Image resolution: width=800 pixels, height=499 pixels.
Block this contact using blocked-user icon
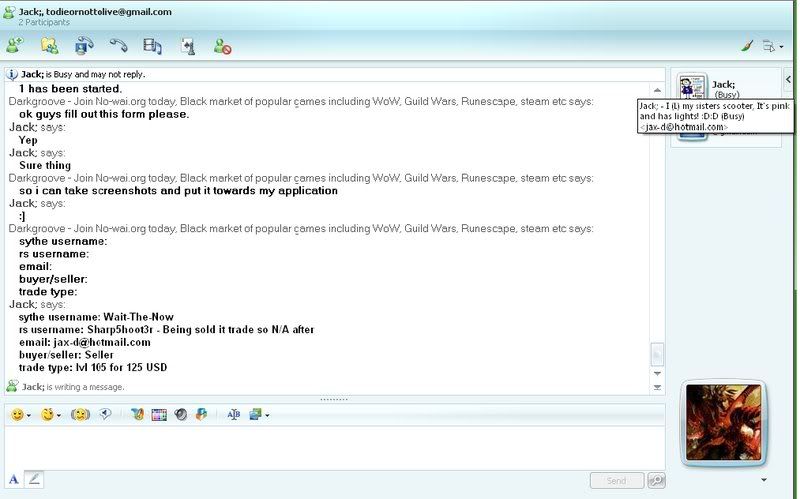point(222,46)
